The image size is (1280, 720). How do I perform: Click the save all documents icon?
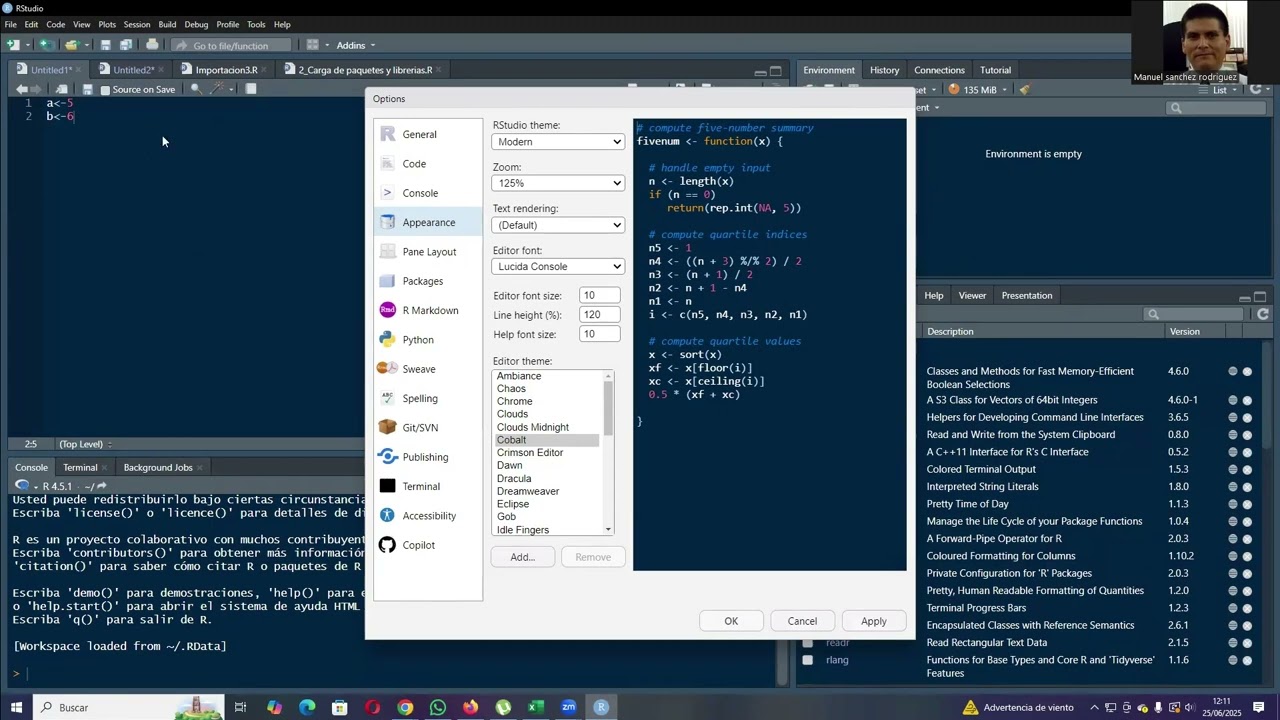click(126, 45)
